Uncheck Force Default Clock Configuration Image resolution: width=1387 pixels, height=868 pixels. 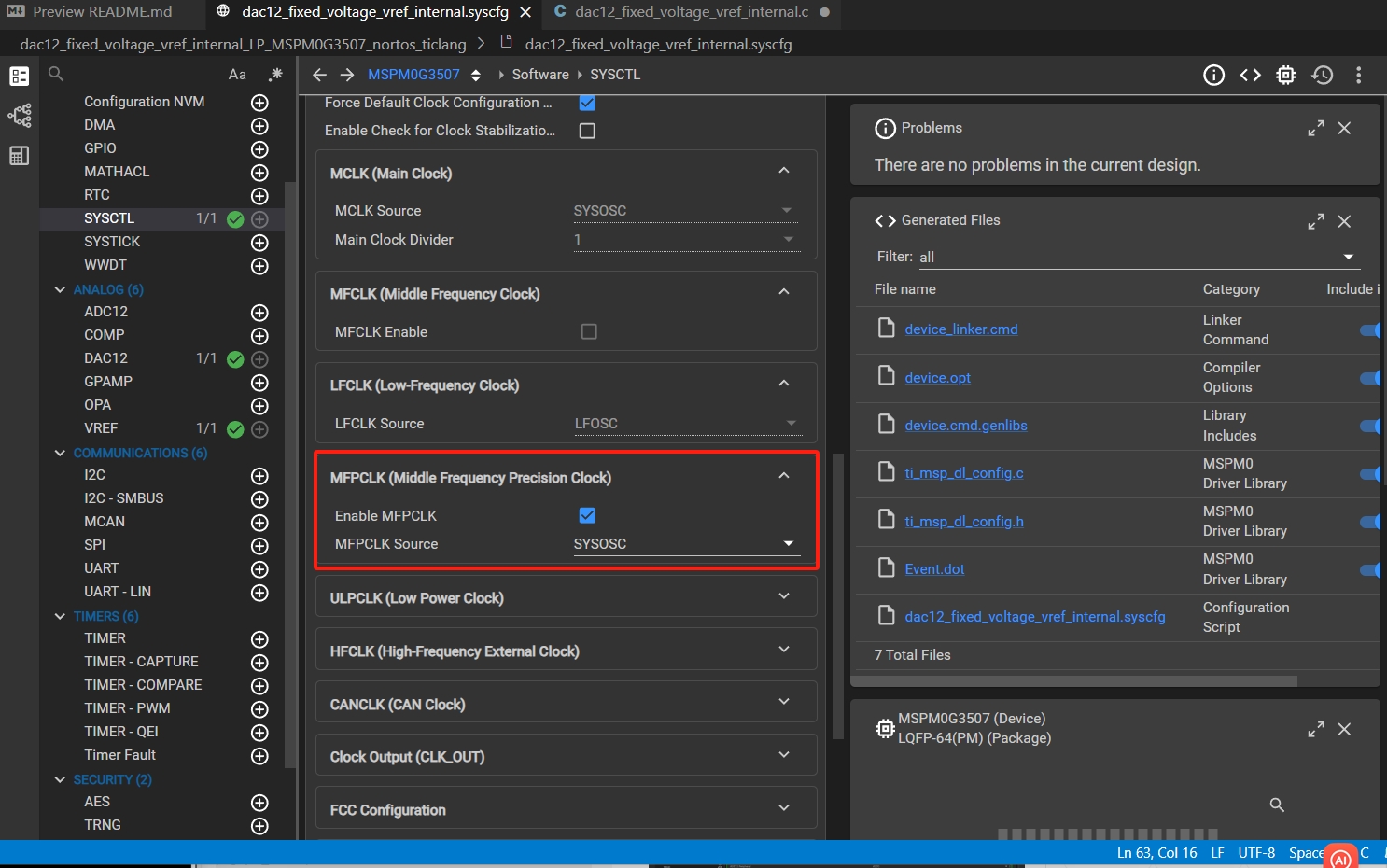pyautogui.click(x=587, y=103)
